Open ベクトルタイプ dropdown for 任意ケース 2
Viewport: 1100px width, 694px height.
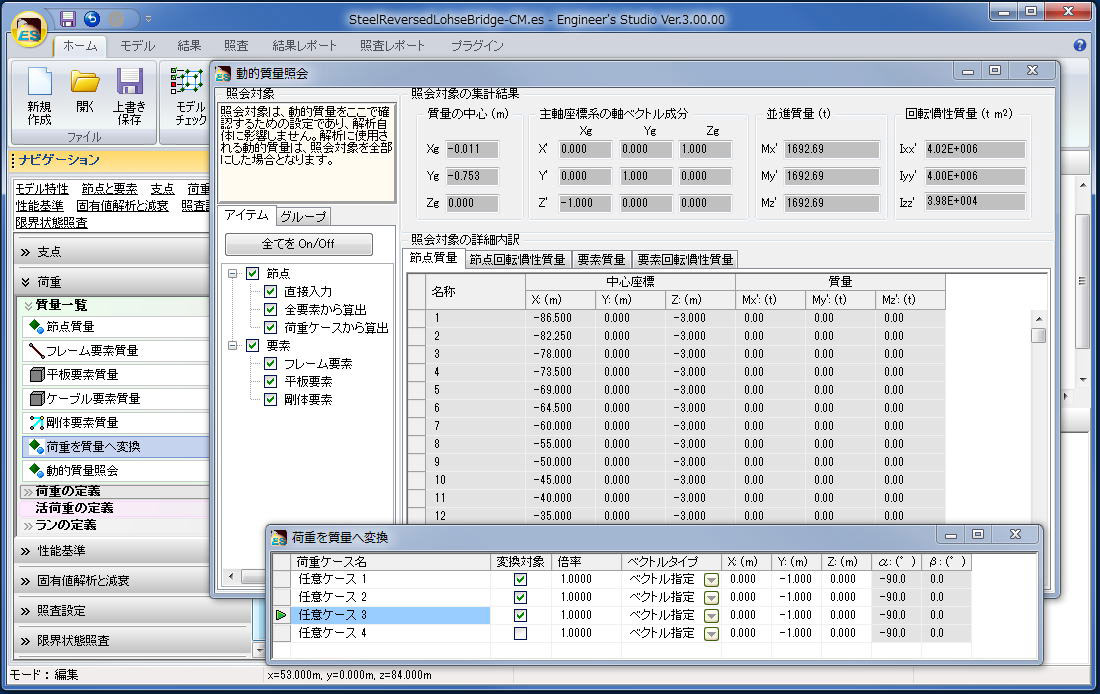tap(711, 598)
